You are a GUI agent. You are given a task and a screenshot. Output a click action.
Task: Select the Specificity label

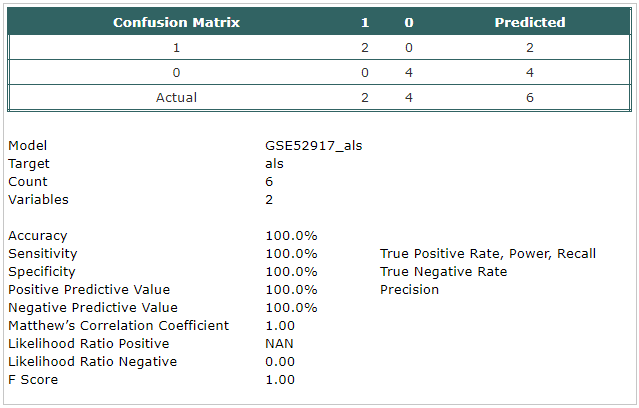point(42,271)
